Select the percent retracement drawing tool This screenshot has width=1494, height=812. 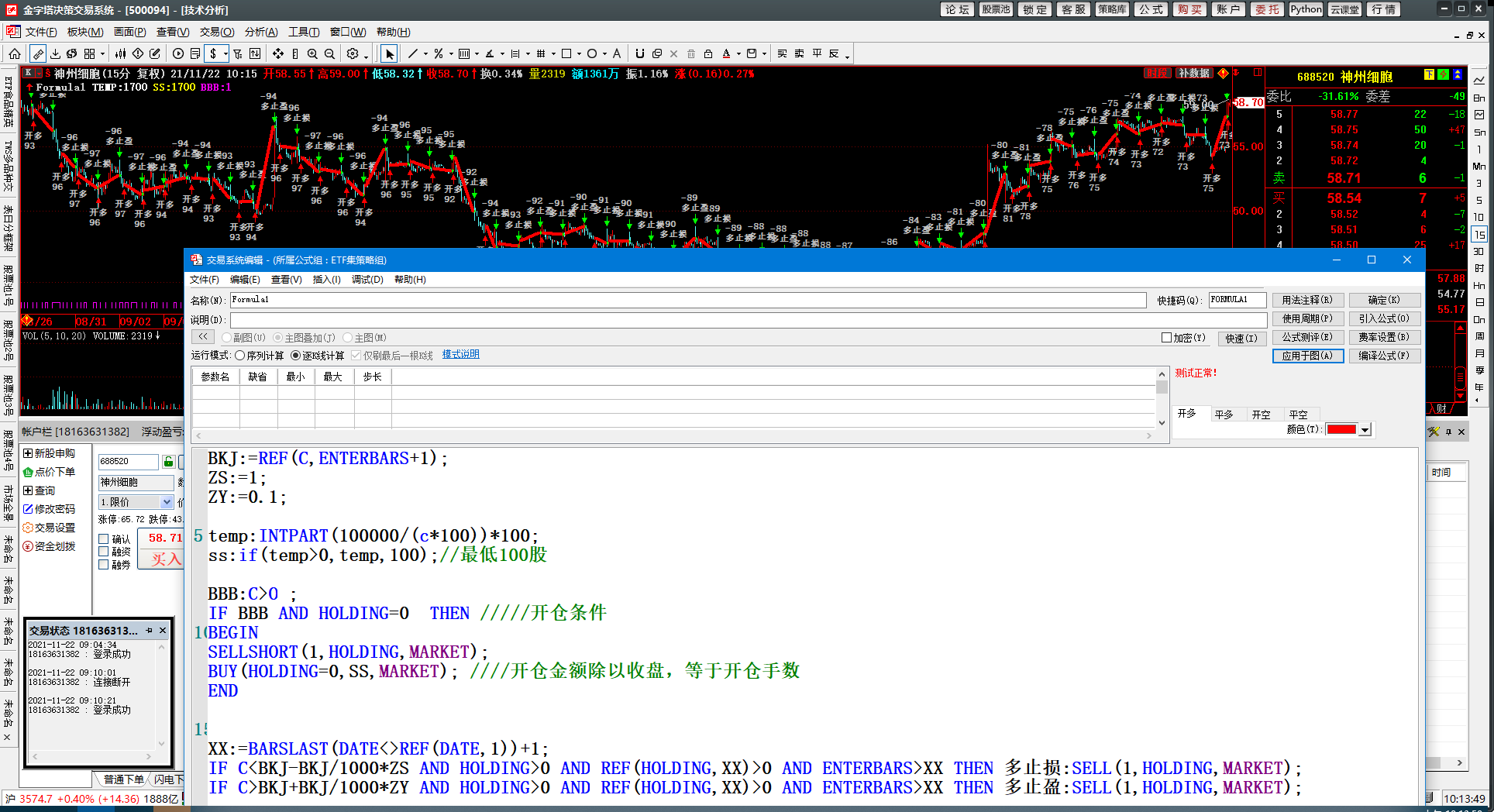coord(439,53)
